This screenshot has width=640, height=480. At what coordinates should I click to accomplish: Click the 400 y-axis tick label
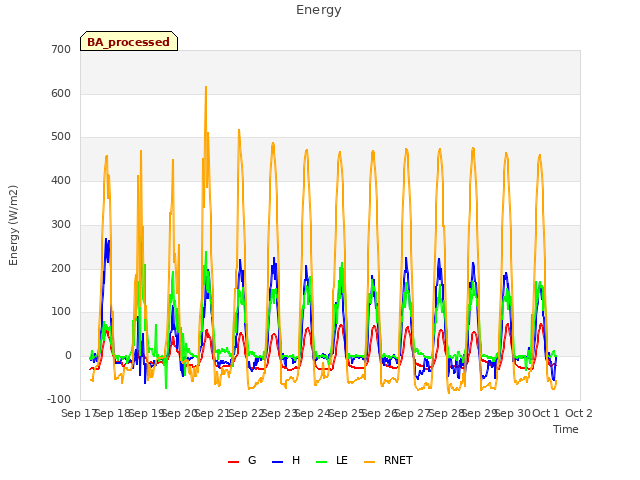(x=61, y=180)
